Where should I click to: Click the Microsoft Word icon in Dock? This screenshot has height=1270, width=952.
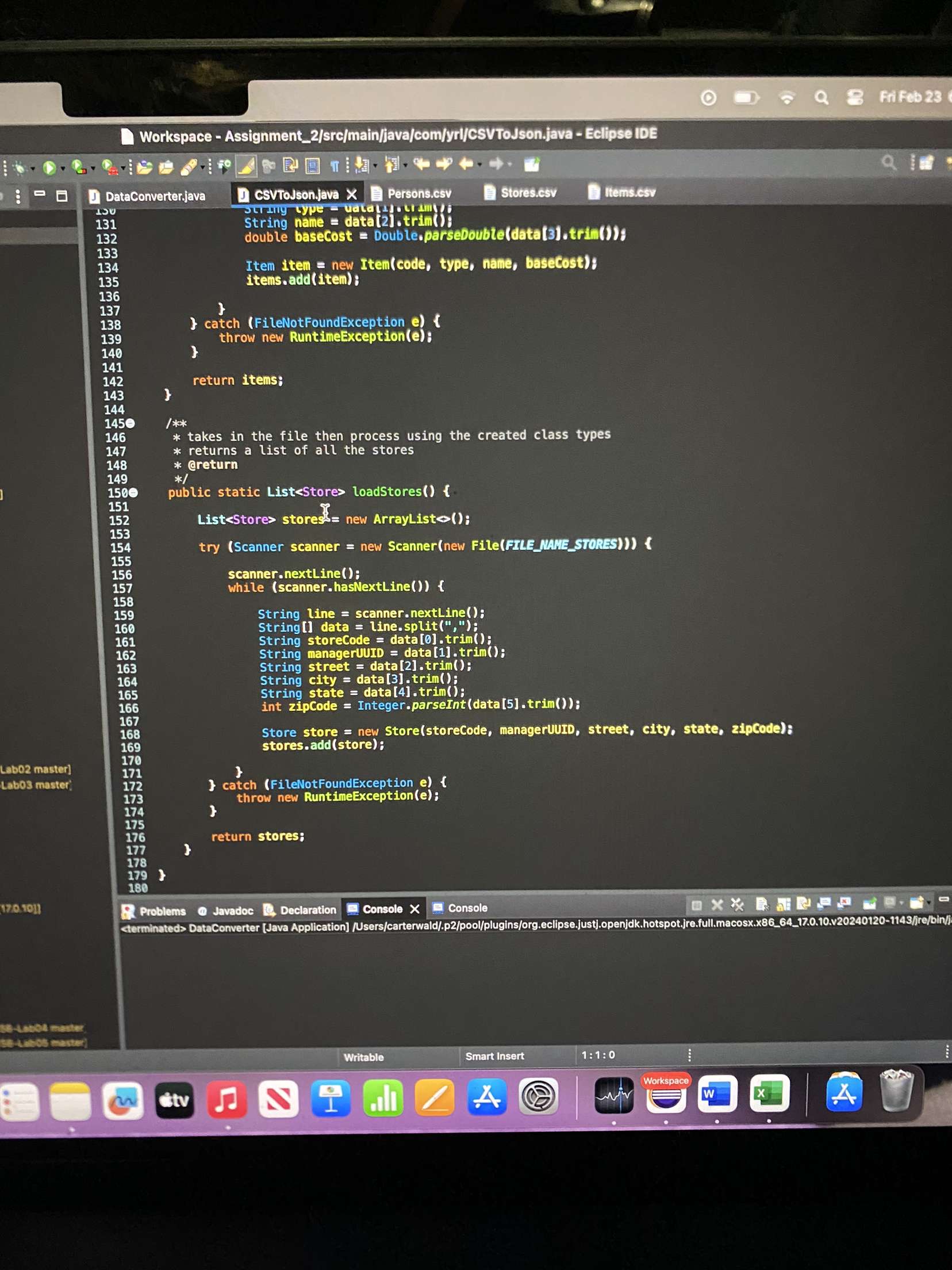coord(716,1093)
